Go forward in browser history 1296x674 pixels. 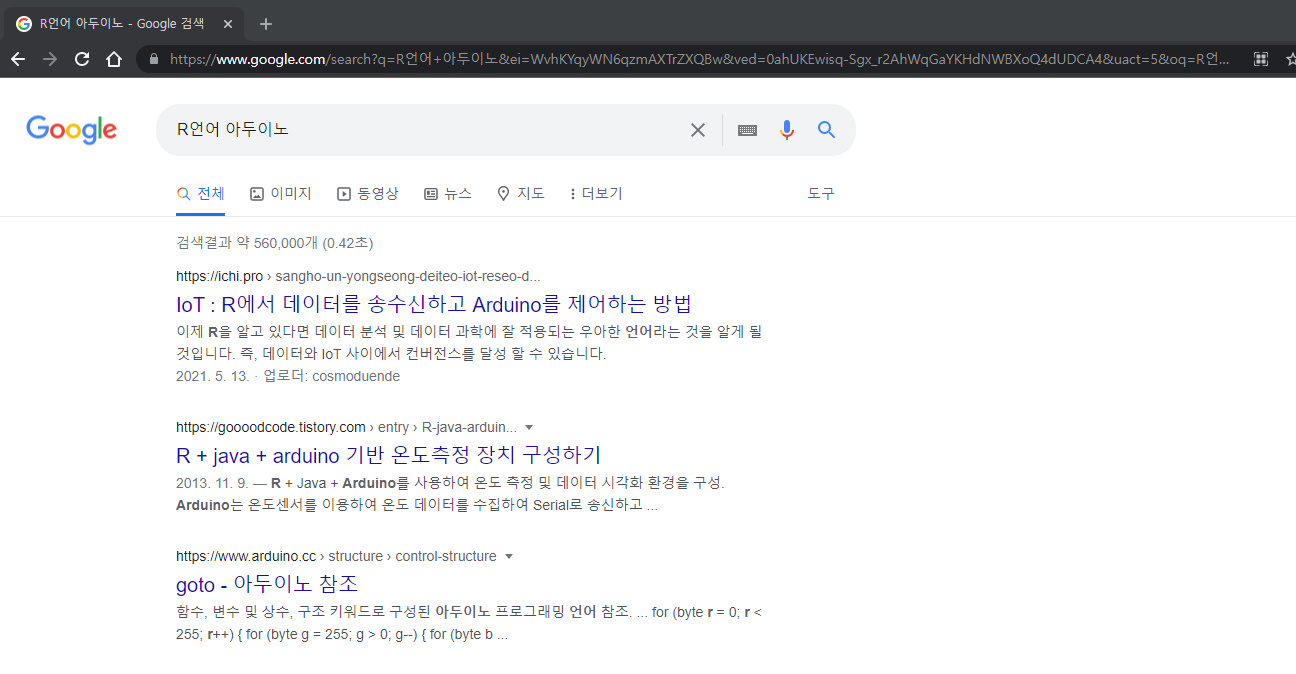coord(50,59)
